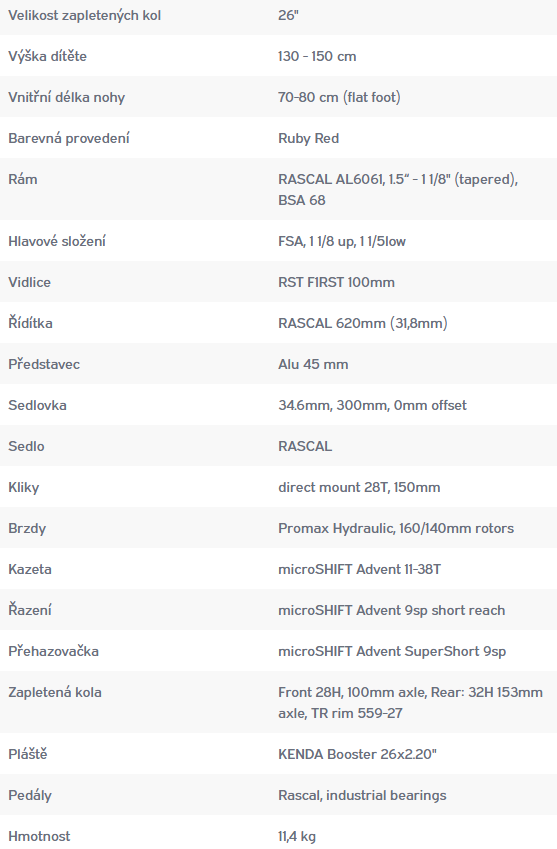The height and width of the screenshot is (849, 557).
Task: Select the 'Zapletená kola' row label
Action: [55, 692]
